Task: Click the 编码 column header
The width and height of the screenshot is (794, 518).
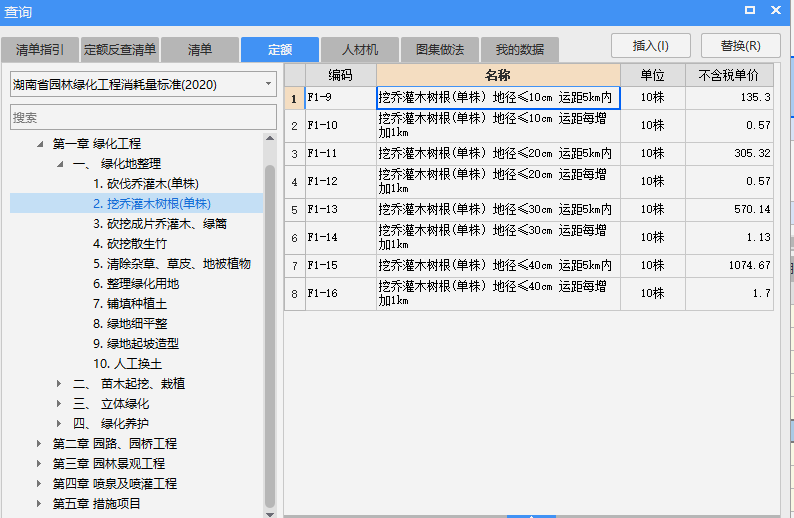Action: [x=340, y=75]
